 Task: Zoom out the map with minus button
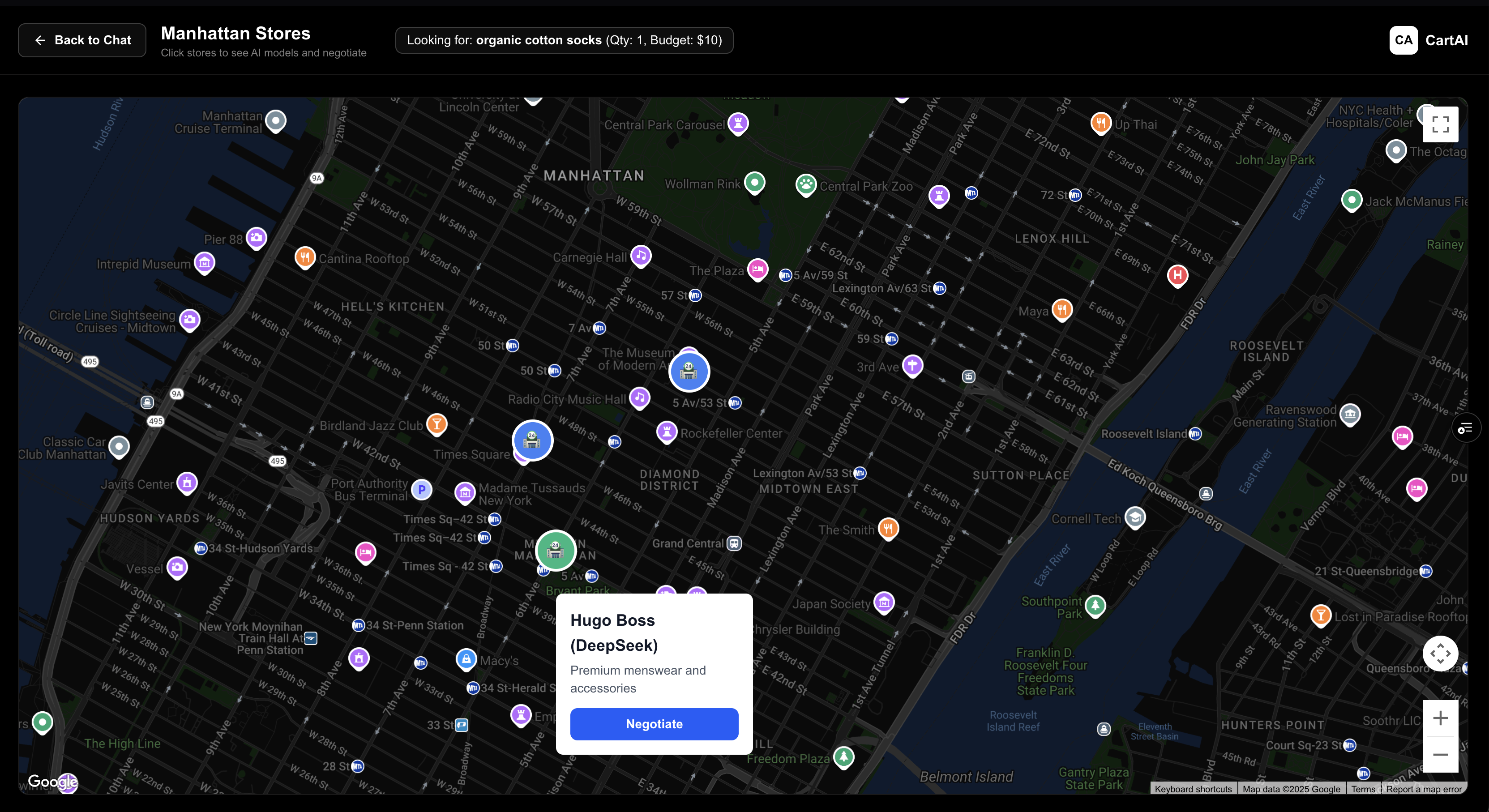tap(1440, 754)
